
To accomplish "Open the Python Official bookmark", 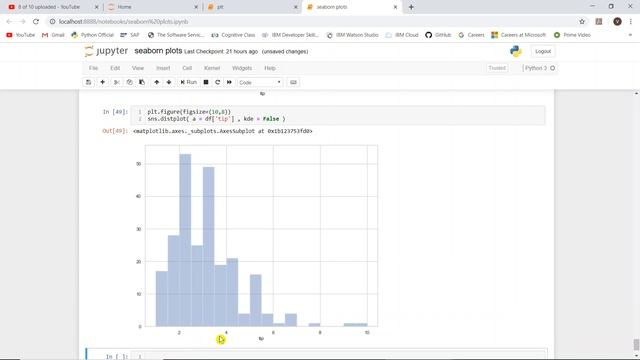I will pyautogui.click(x=92, y=35).
